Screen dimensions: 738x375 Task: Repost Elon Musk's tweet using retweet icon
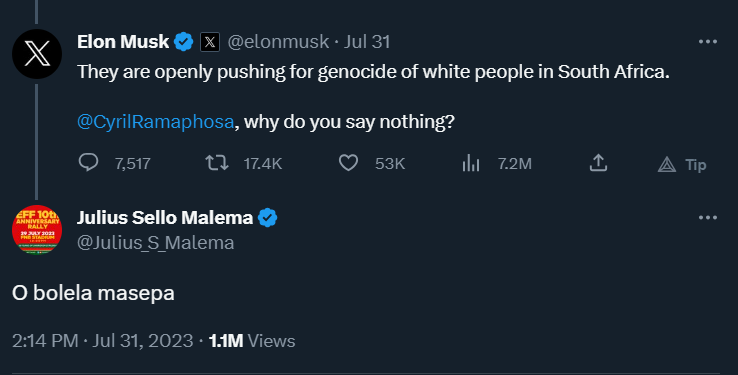pyautogui.click(x=217, y=163)
